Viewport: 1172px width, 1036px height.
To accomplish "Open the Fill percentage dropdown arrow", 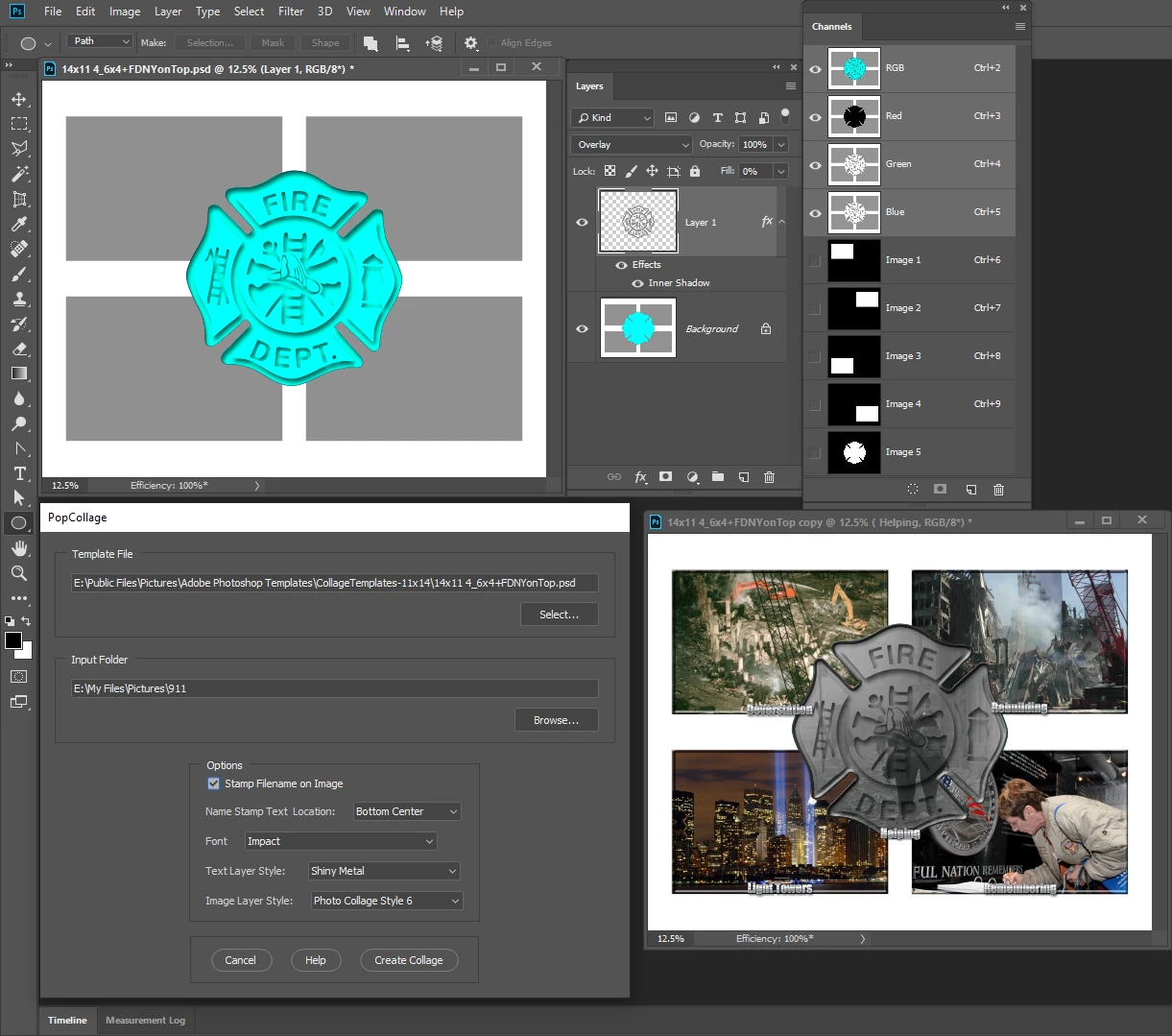I will pyautogui.click(x=781, y=171).
